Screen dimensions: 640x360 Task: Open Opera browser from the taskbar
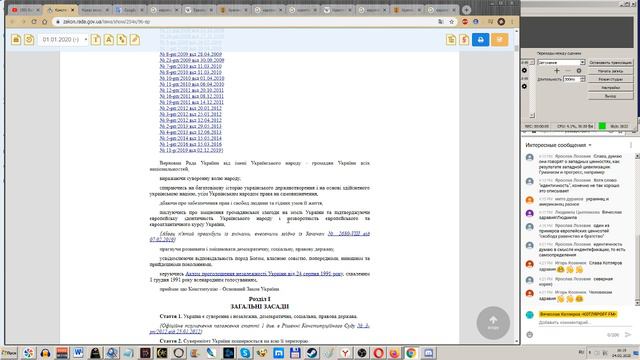tap(378, 353)
